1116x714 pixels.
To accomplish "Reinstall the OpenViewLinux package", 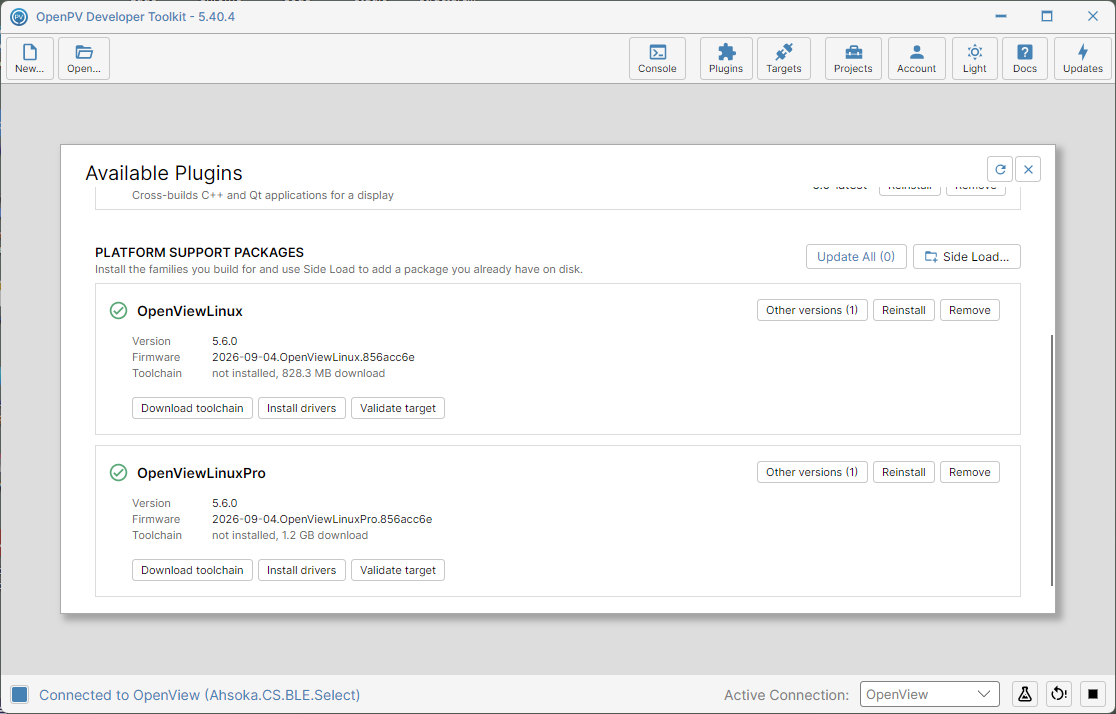I will [x=904, y=310].
